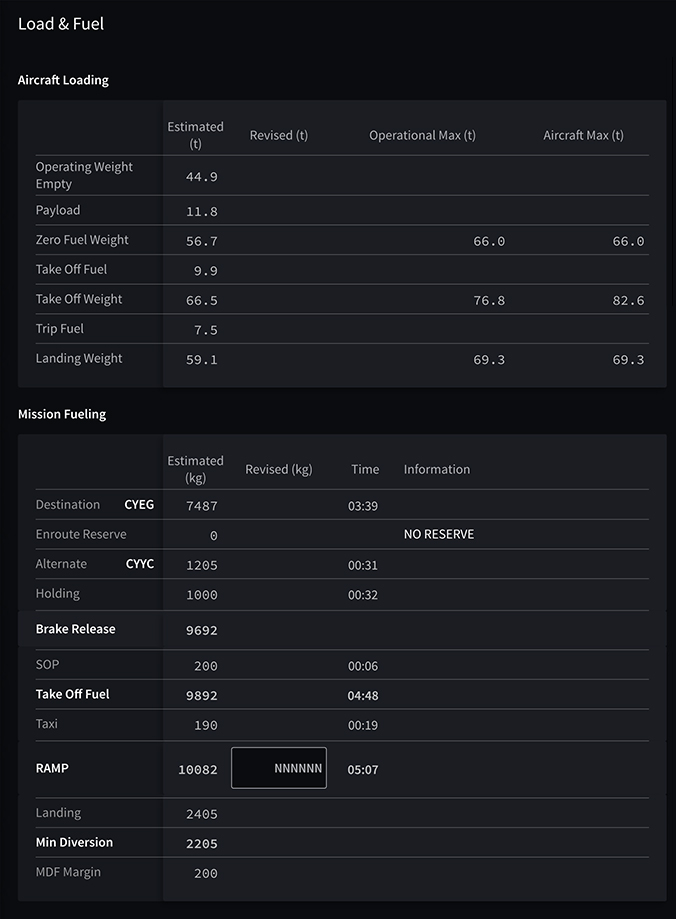The height and width of the screenshot is (919, 676).
Task: Select the Load & Fuel page title
Action: [x=61, y=23]
